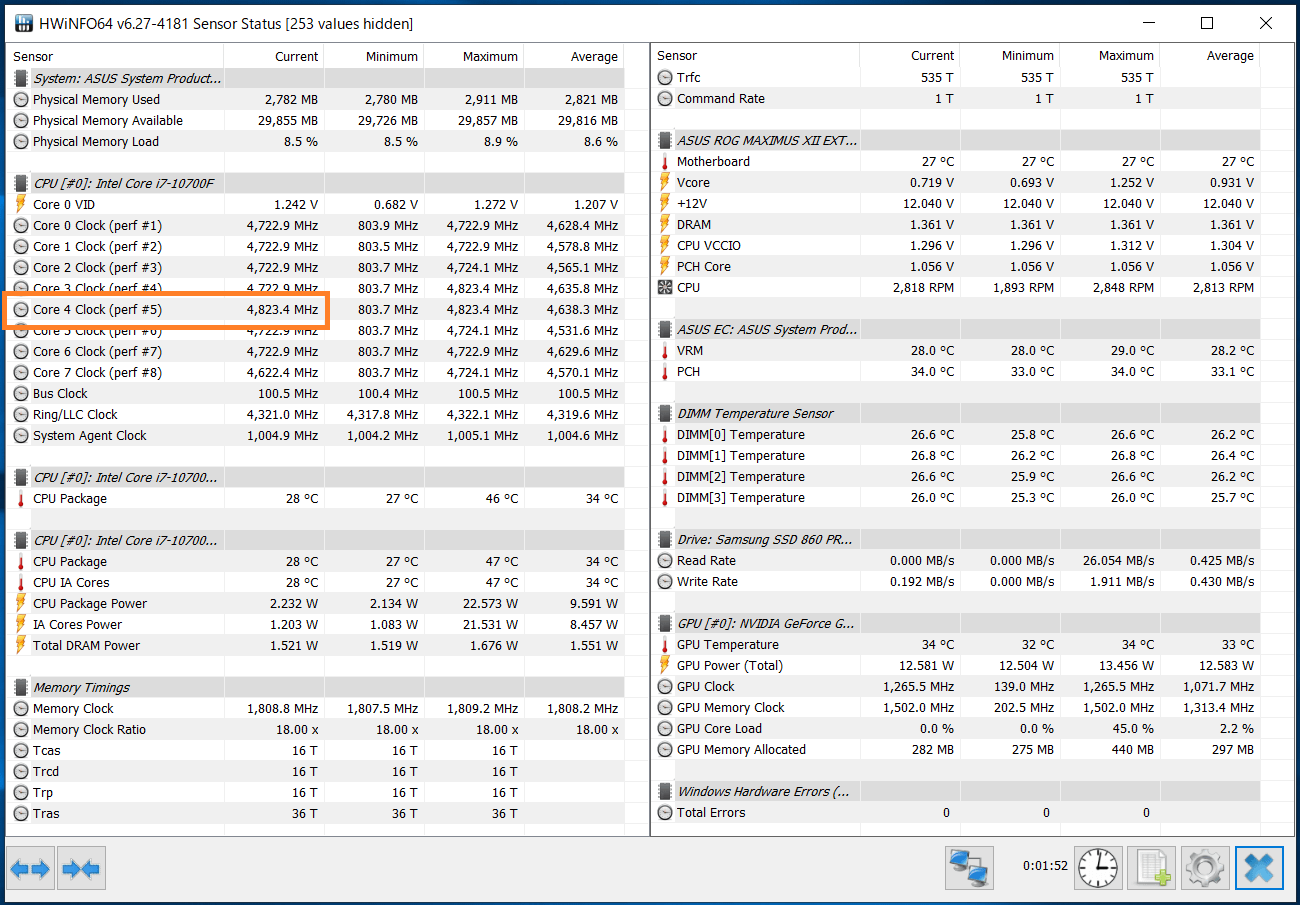
Task: Select the GPU Memory Allocated row
Action: click(957, 749)
